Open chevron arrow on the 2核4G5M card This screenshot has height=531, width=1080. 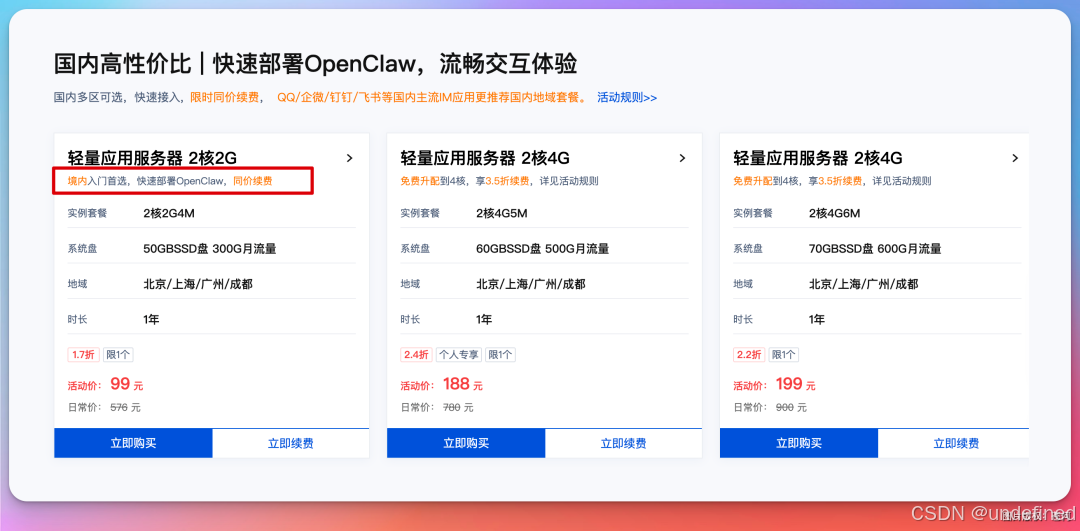point(683,158)
